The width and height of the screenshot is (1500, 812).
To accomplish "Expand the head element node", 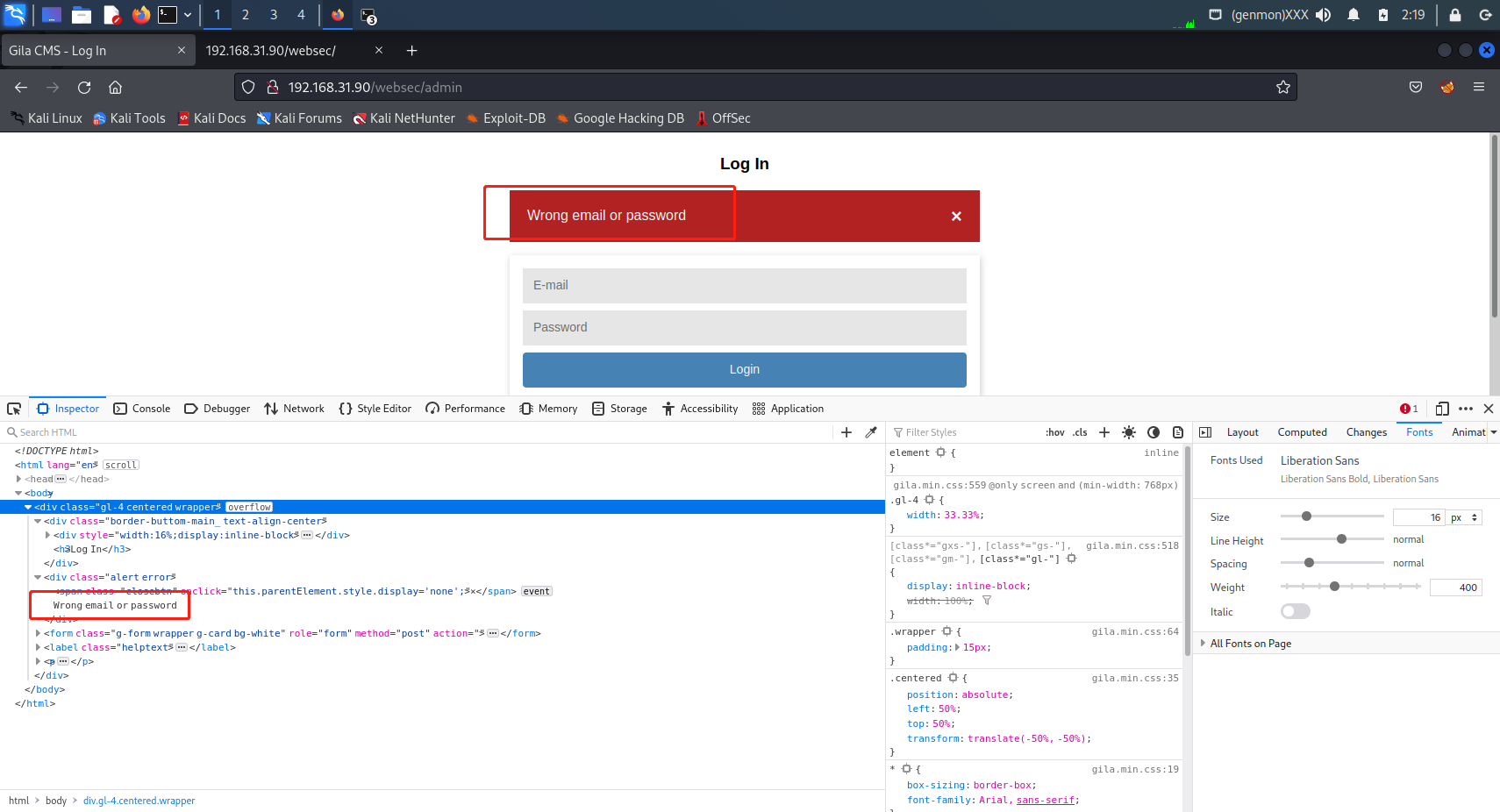I will (18, 479).
